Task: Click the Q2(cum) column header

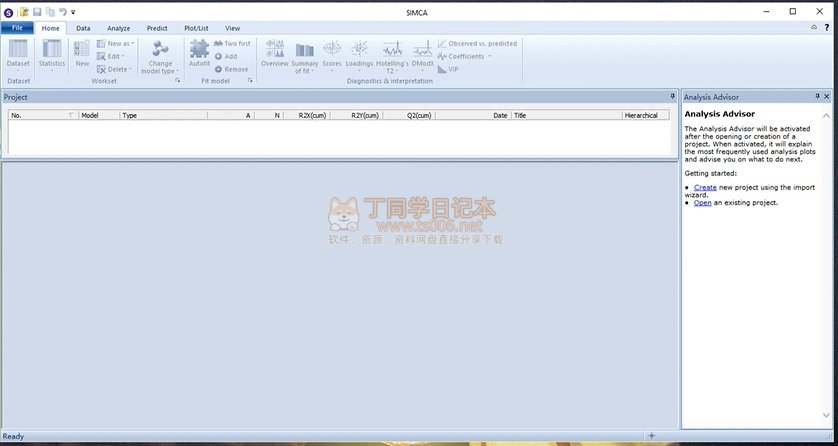Action: 409,115
